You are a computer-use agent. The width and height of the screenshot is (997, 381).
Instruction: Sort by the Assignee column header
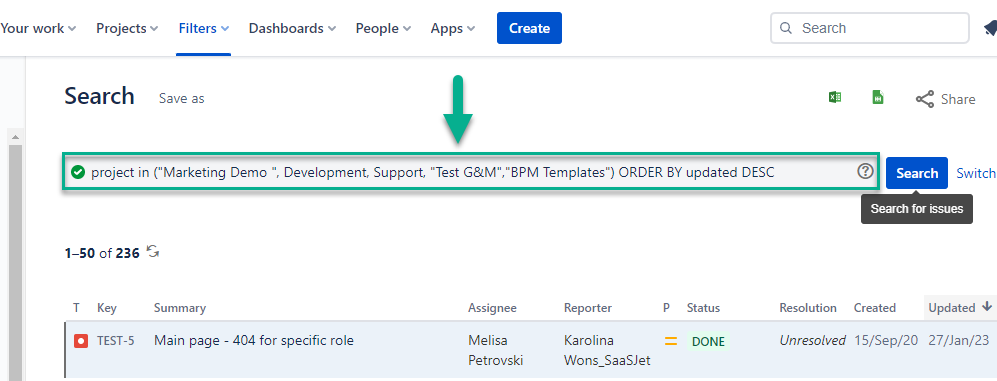tap(493, 308)
